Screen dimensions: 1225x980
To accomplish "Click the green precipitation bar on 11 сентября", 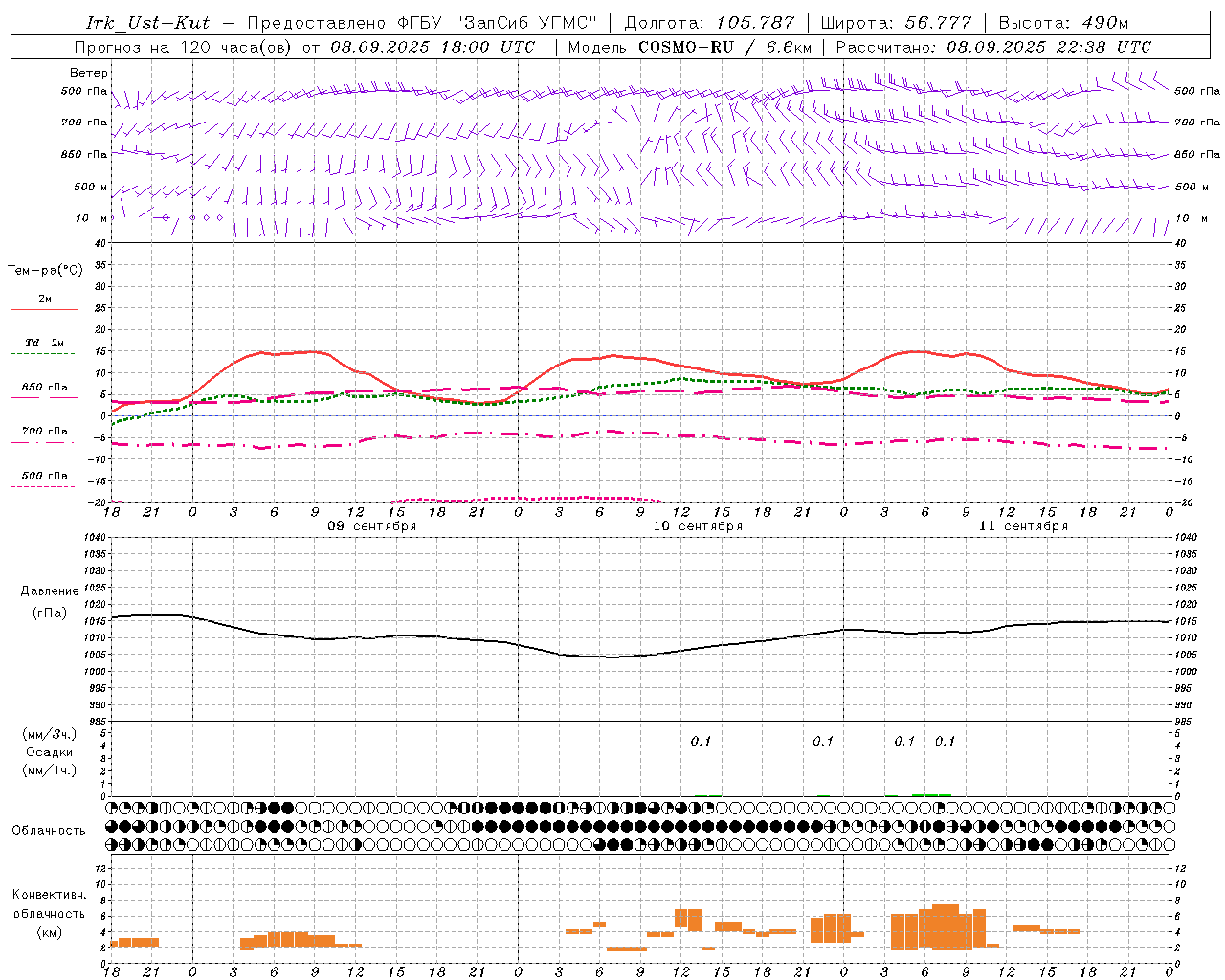I will pos(931,794).
